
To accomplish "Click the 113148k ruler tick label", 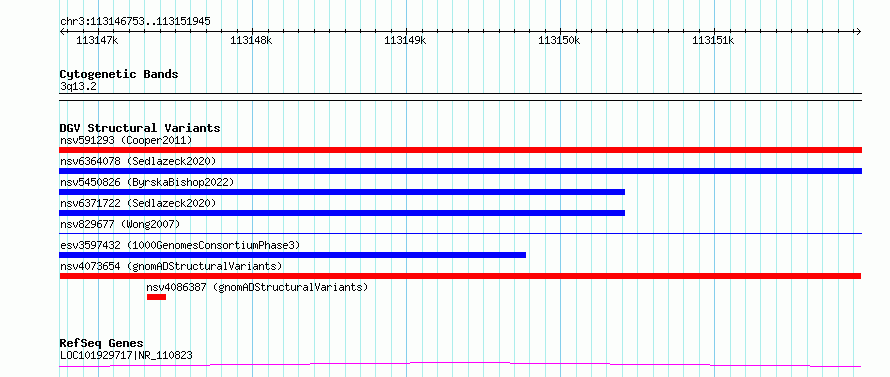I will [251, 40].
